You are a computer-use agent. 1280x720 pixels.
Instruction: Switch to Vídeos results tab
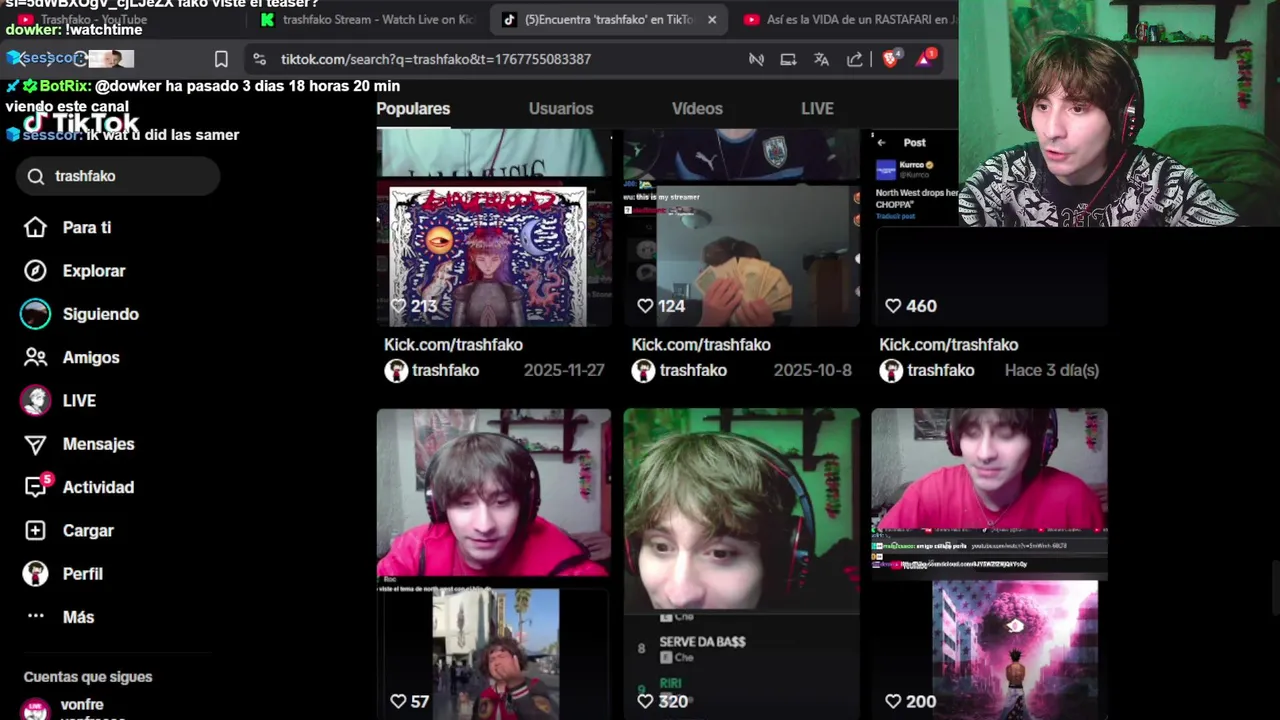coord(697,109)
